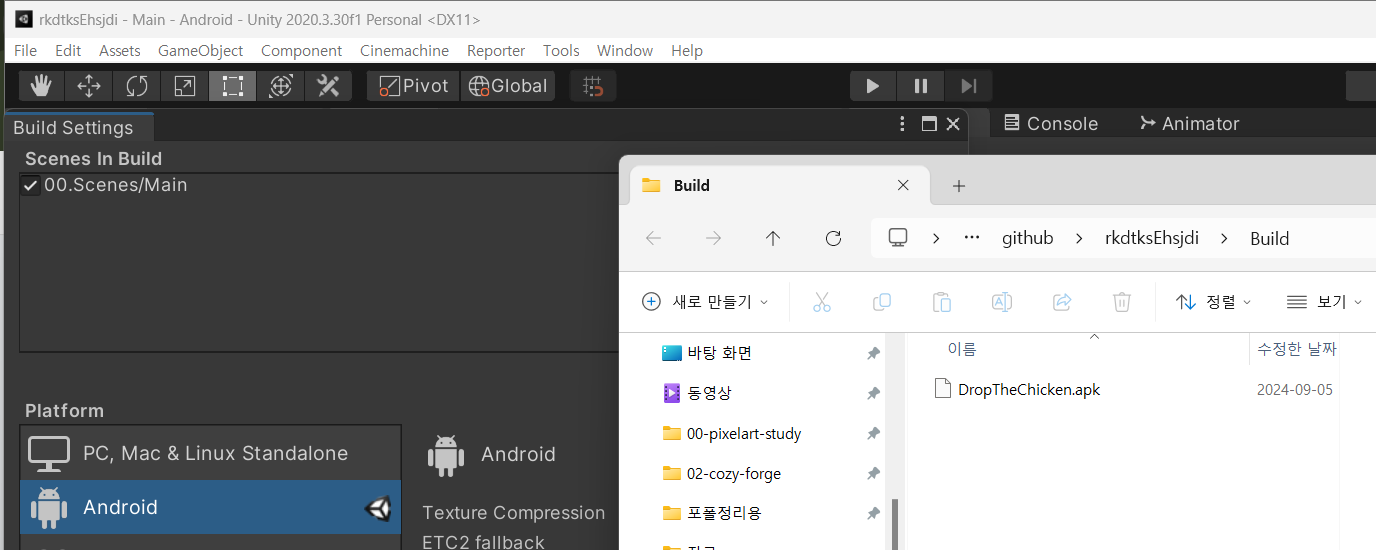This screenshot has width=1376, height=550.
Task: Click the Android robot icon in details
Action: (446, 454)
